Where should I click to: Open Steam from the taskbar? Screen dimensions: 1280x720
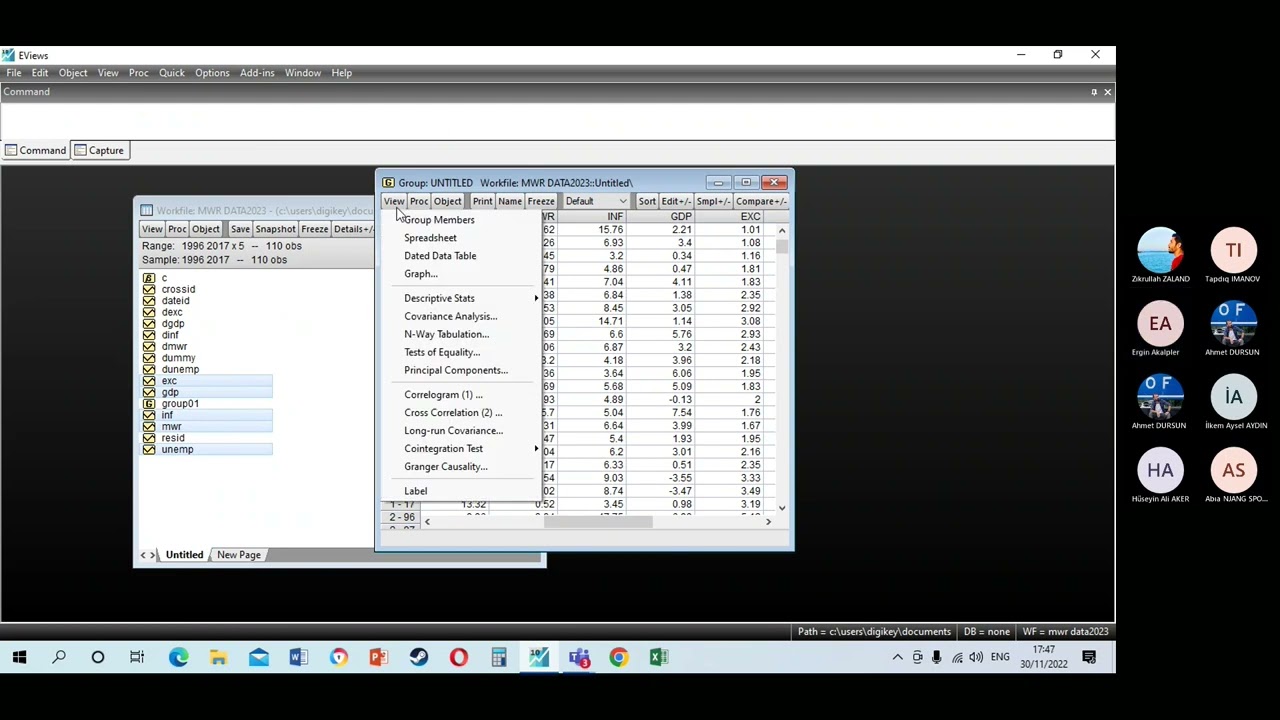[419, 657]
